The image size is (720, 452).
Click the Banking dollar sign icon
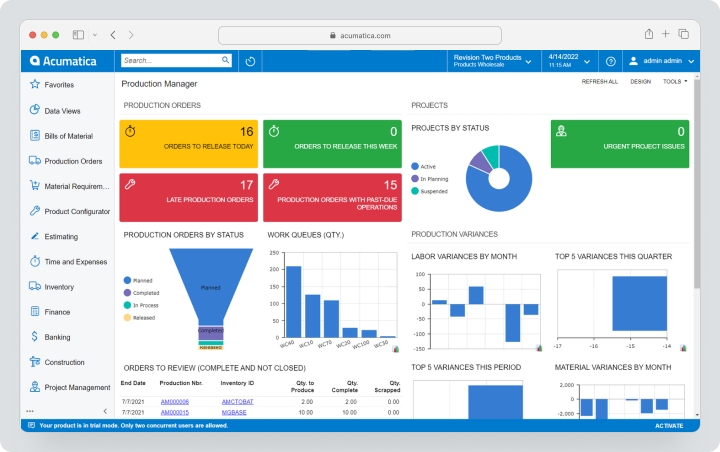[35, 336]
